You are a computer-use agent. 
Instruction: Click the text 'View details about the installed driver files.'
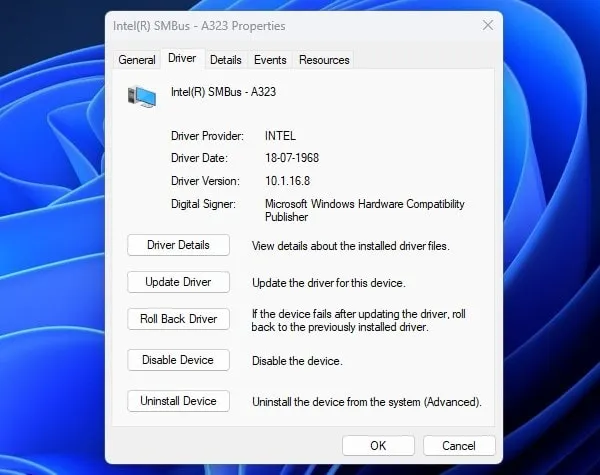(x=351, y=246)
